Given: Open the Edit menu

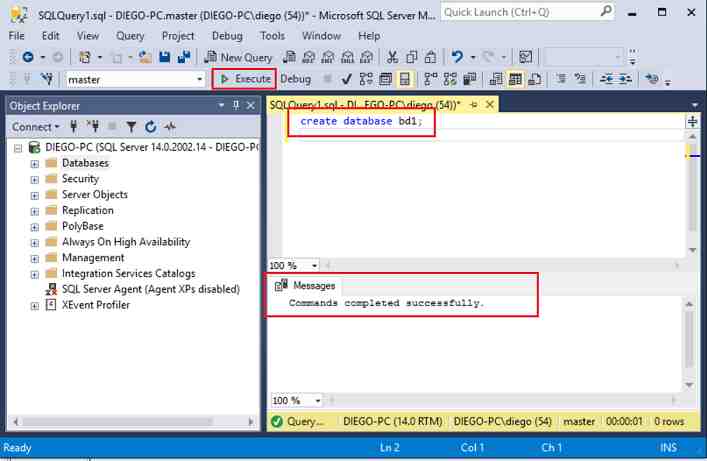Looking at the screenshot, I should click(x=50, y=36).
